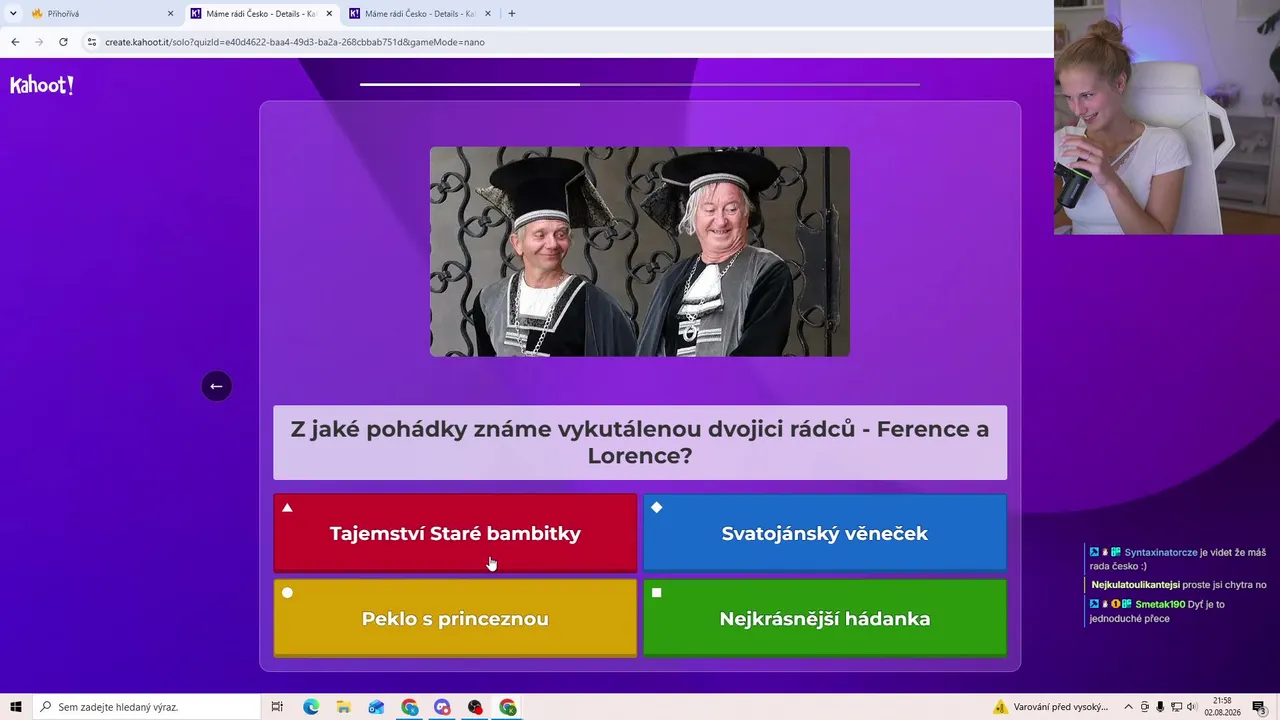Viewport: 1280px width, 720px height.
Task: Close the Přihořívá tab
Action: 170,14
